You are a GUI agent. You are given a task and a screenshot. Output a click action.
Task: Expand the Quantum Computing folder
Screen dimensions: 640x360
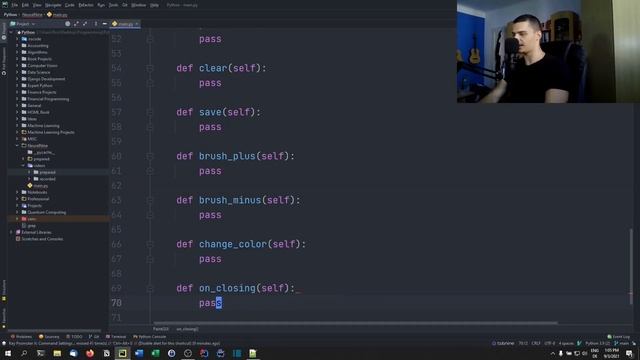point(17,212)
